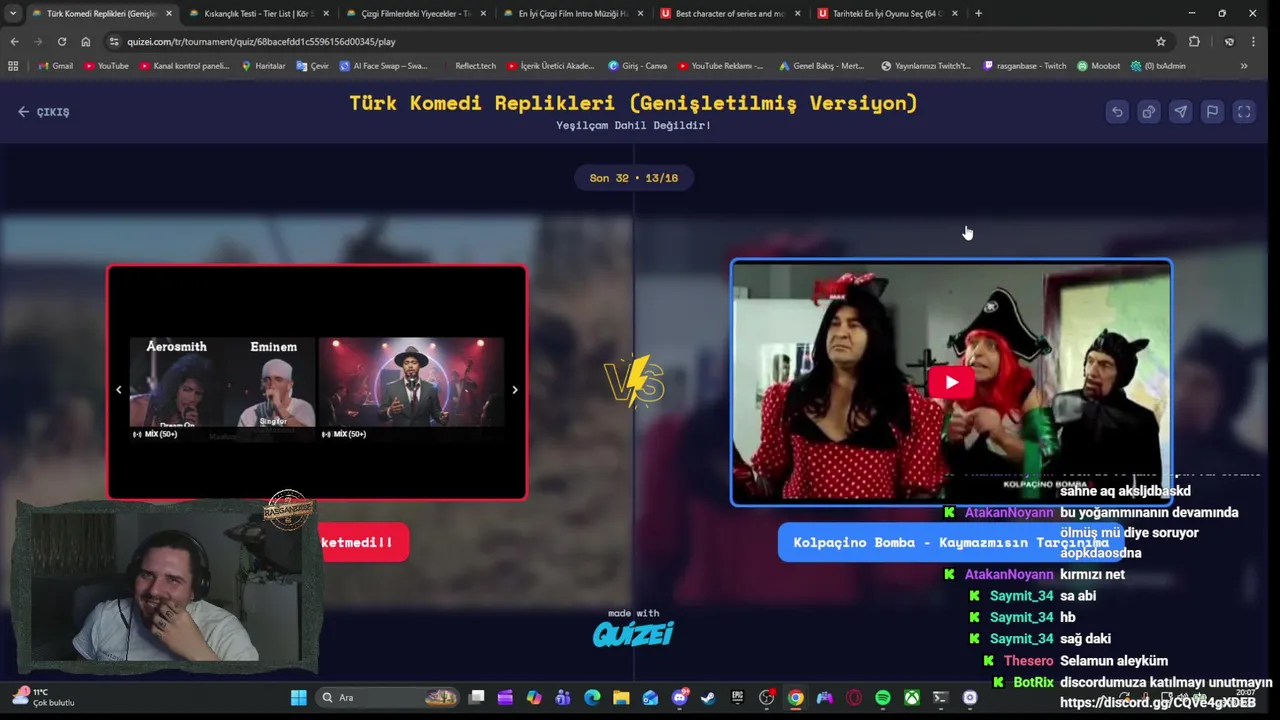
Task: Open the Windows Start menu
Action: [299, 698]
